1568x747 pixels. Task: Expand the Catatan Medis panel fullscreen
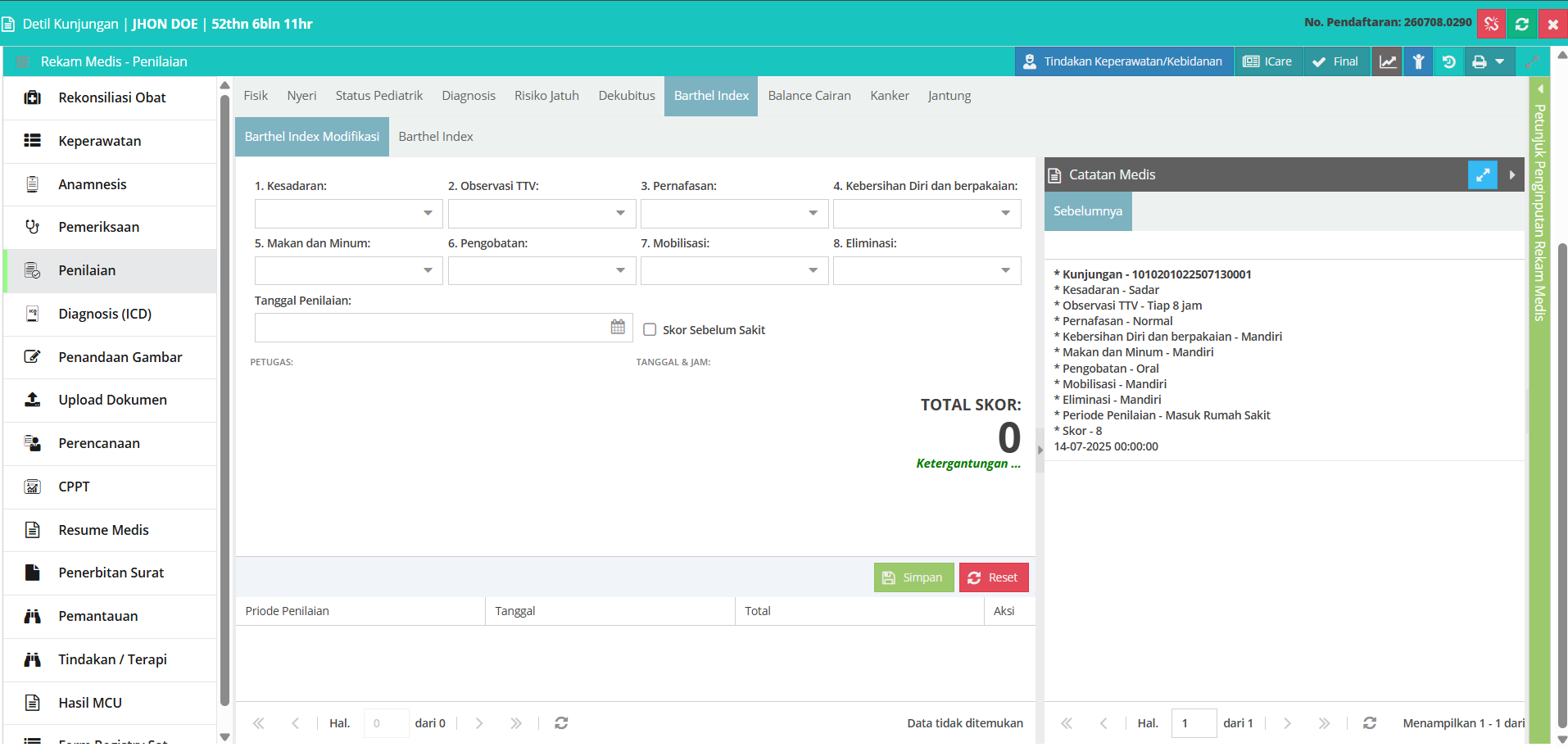1483,174
